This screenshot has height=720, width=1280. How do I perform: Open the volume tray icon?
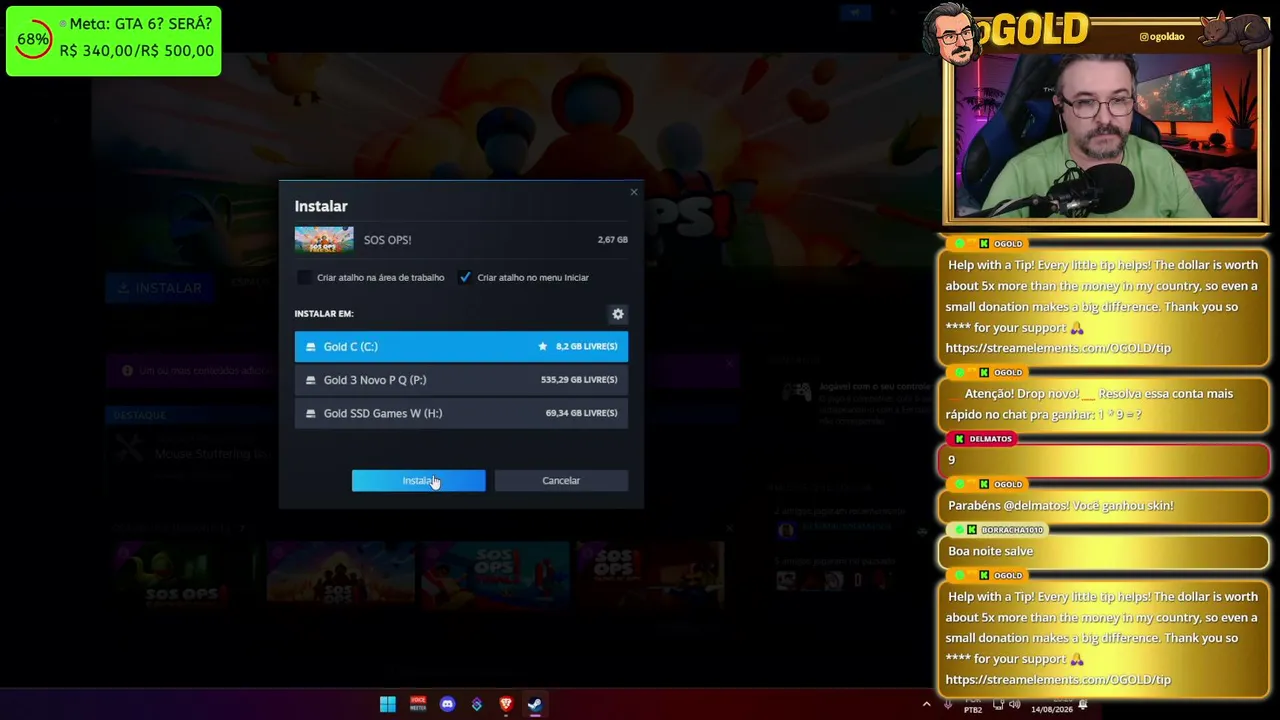click(x=1014, y=704)
